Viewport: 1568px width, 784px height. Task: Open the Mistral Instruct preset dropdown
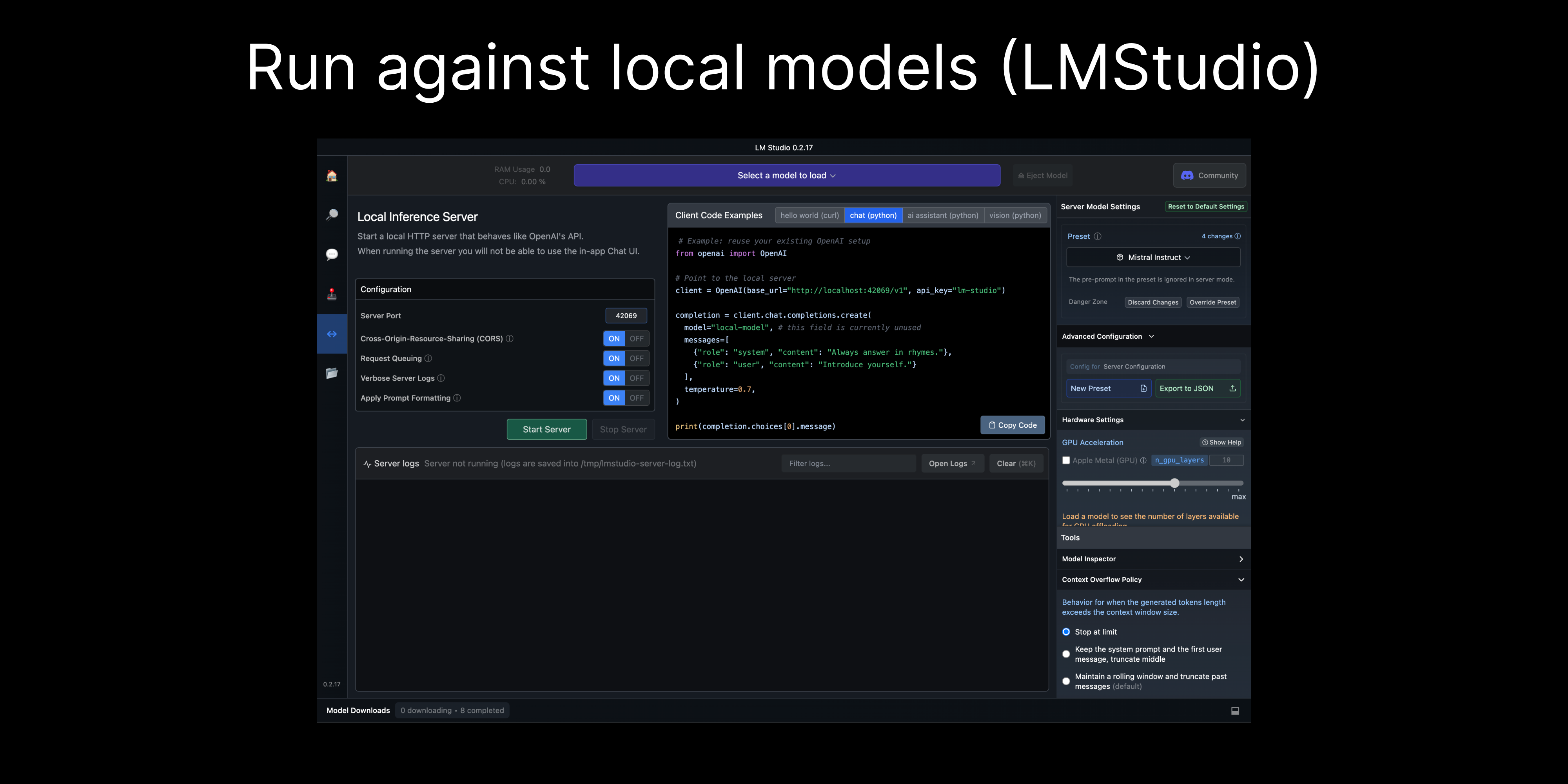[1153, 258]
